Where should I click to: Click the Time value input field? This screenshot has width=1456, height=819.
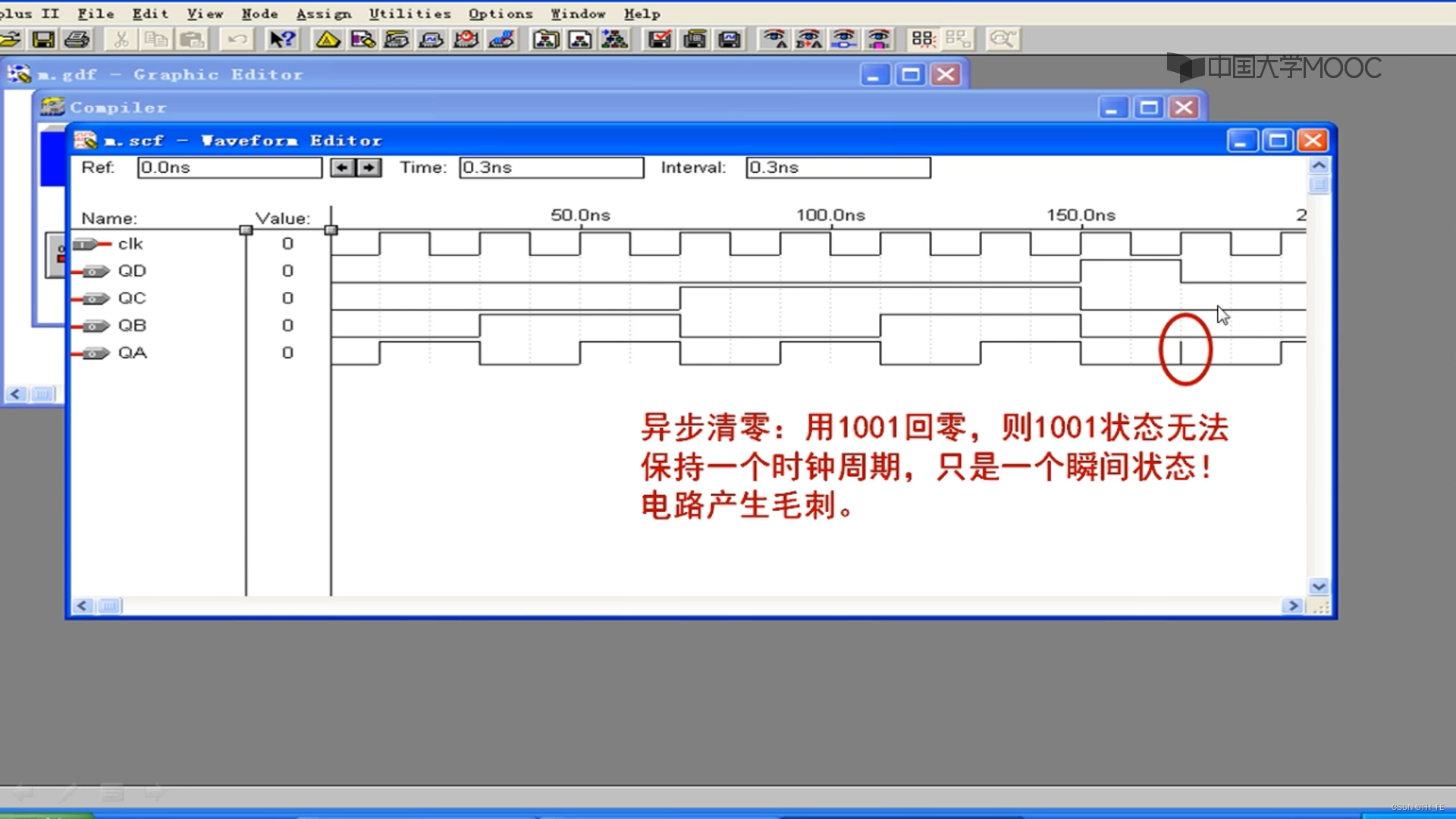pyautogui.click(x=551, y=168)
